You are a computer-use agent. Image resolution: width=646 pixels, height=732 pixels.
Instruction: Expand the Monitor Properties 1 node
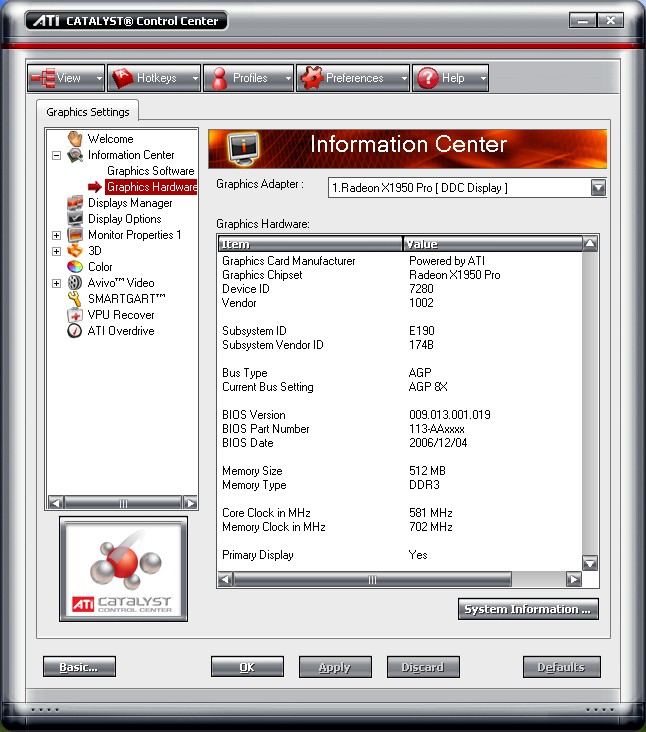56,235
